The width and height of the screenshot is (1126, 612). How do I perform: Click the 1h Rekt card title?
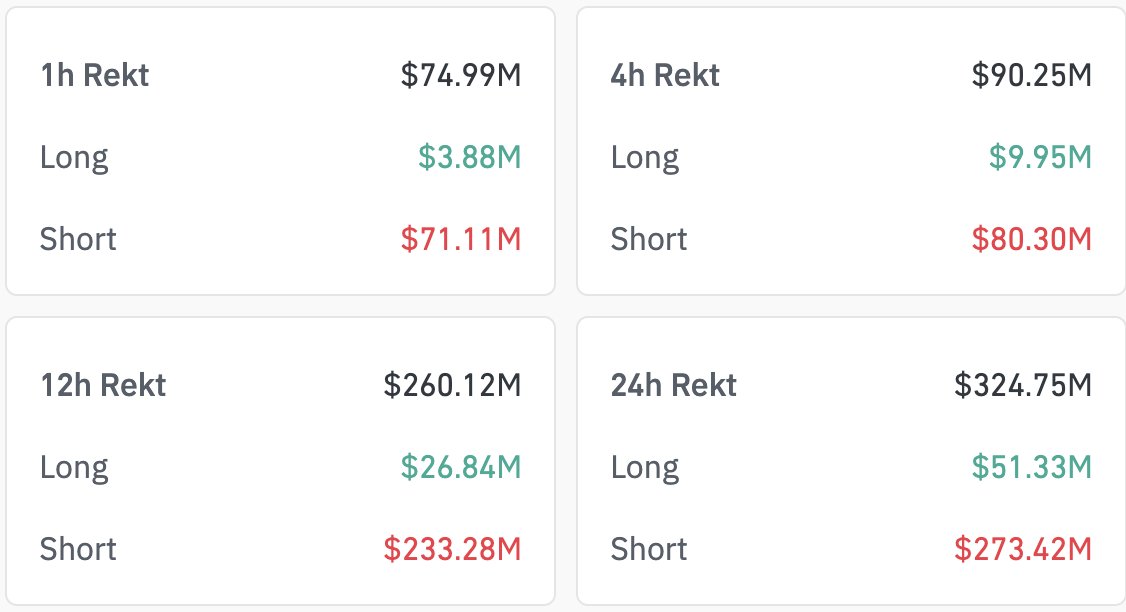[94, 75]
